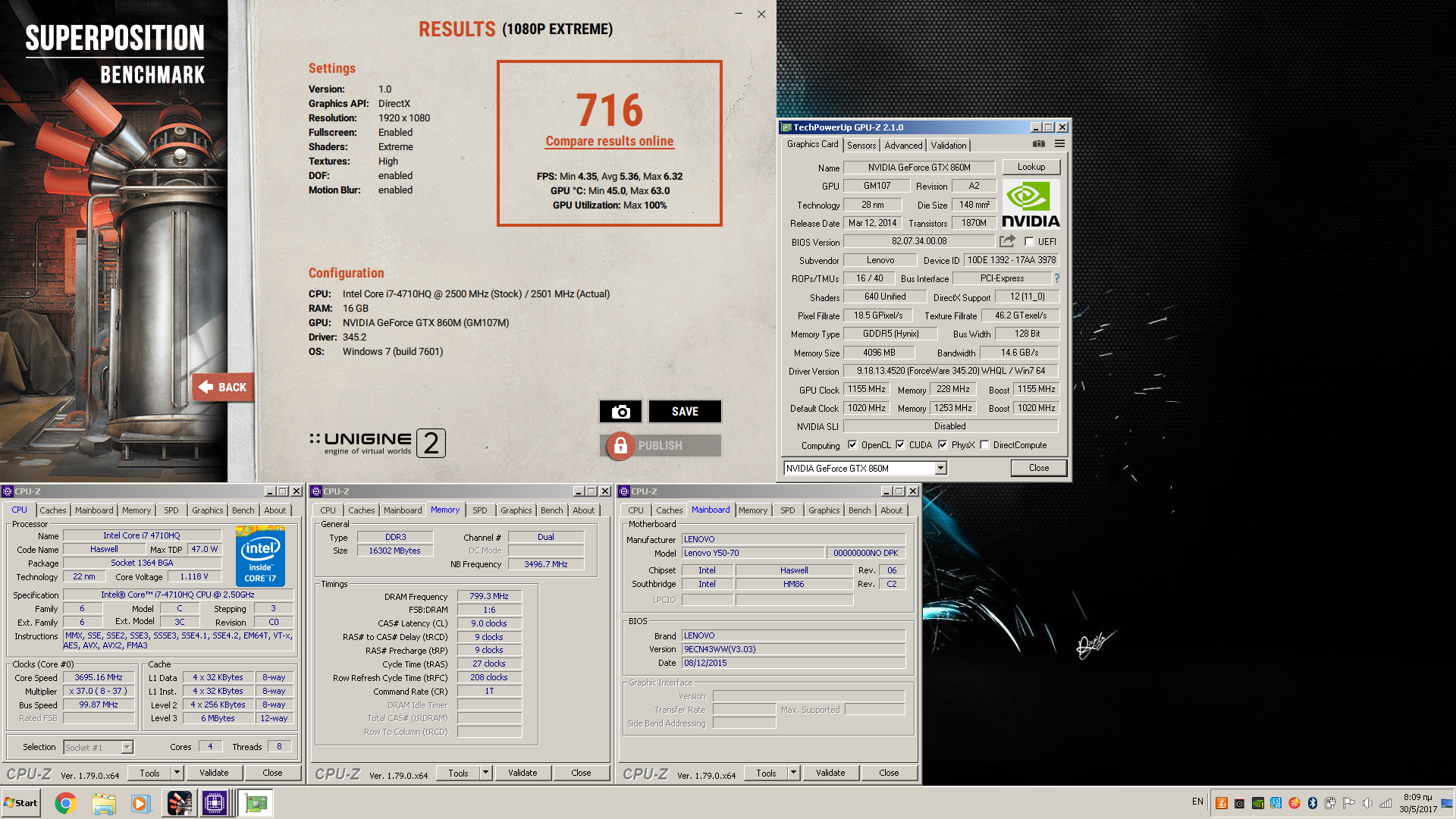Click the EN language indicator
Viewport: 1456px width, 819px height.
pos(1197,802)
